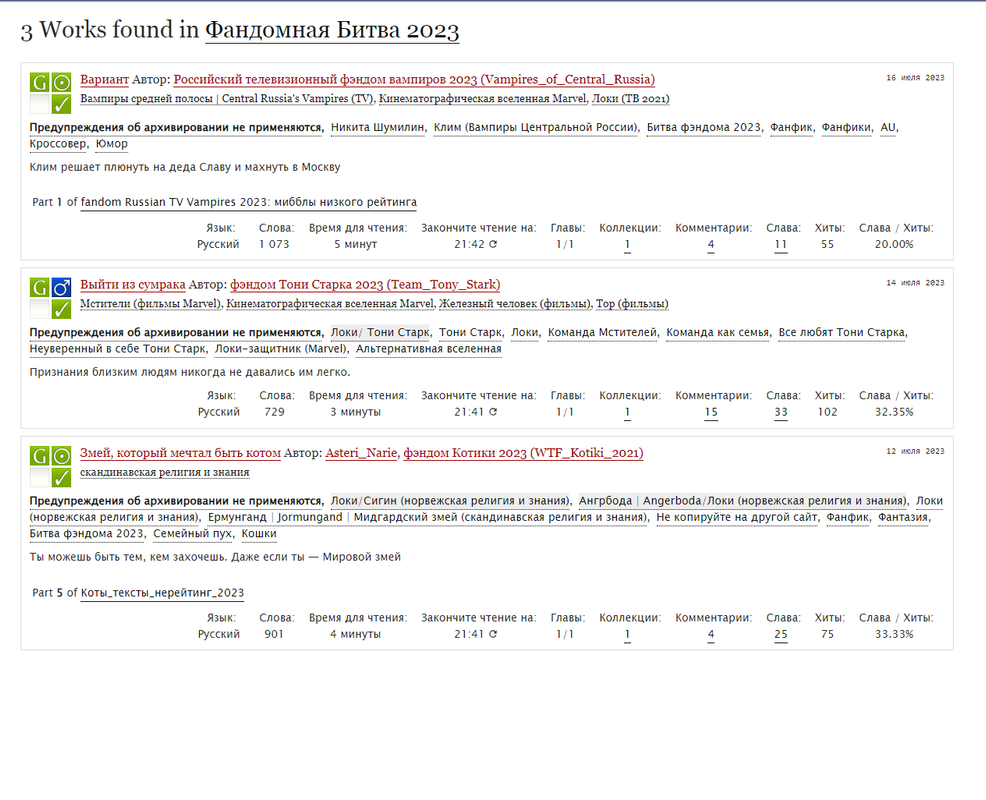Refresh finish time 21:42 on Вариант

tap(493, 244)
